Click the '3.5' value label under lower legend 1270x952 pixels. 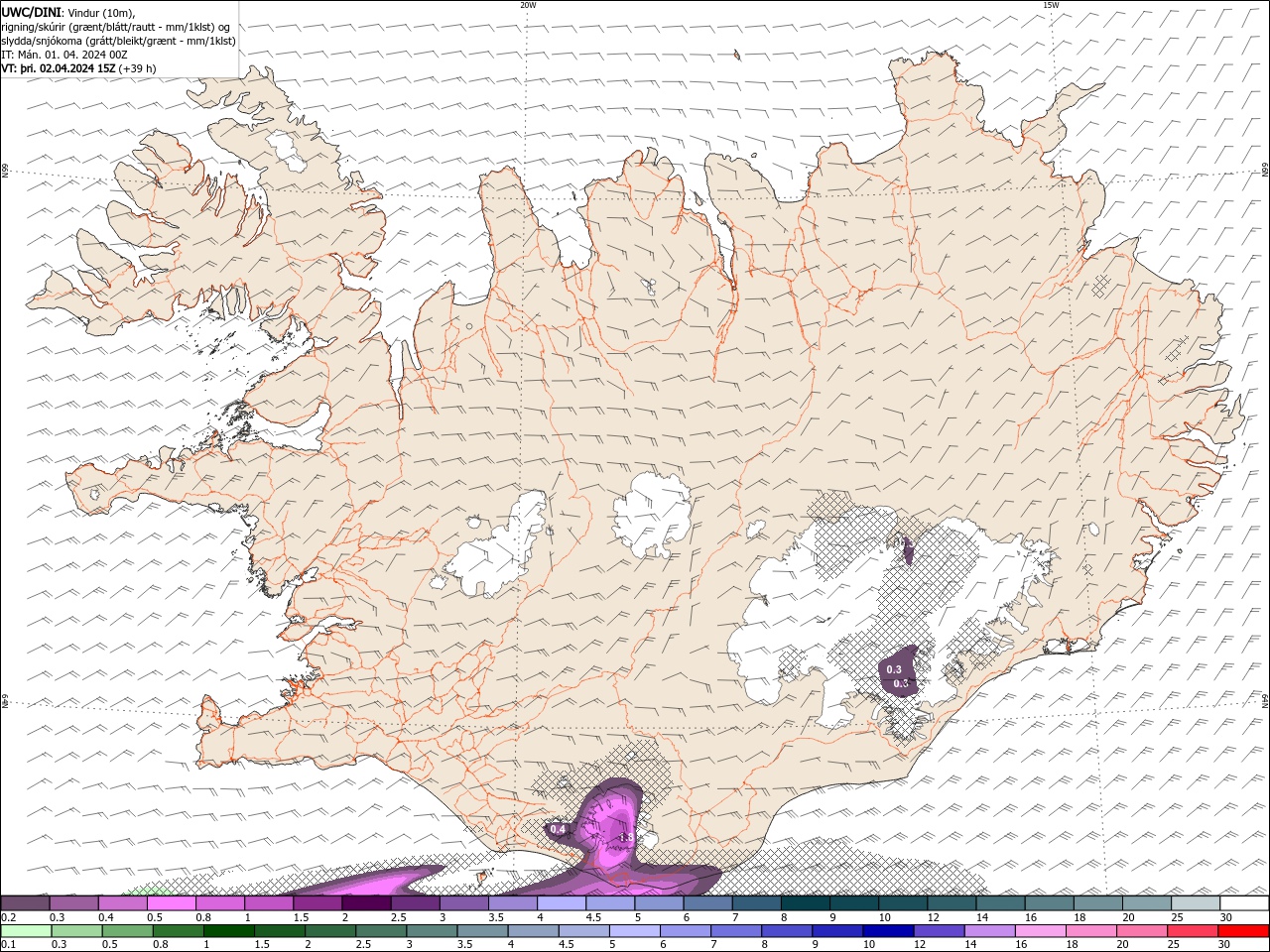pos(464,945)
